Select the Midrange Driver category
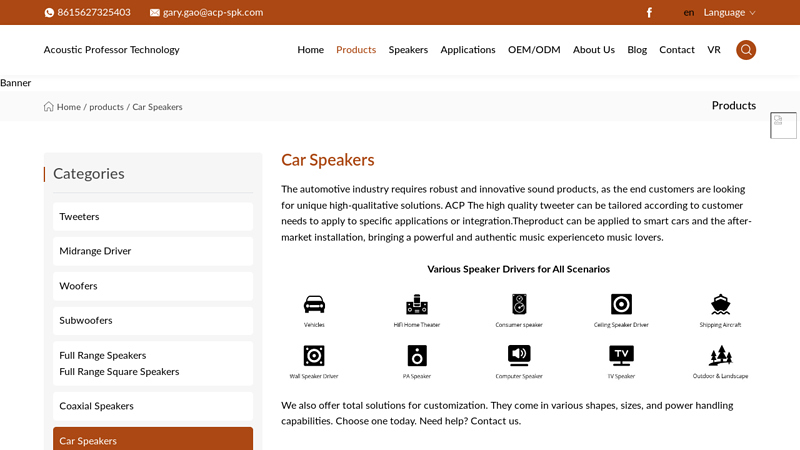Image resolution: width=800 pixels, height=450 pixels. tap(153, 251)
